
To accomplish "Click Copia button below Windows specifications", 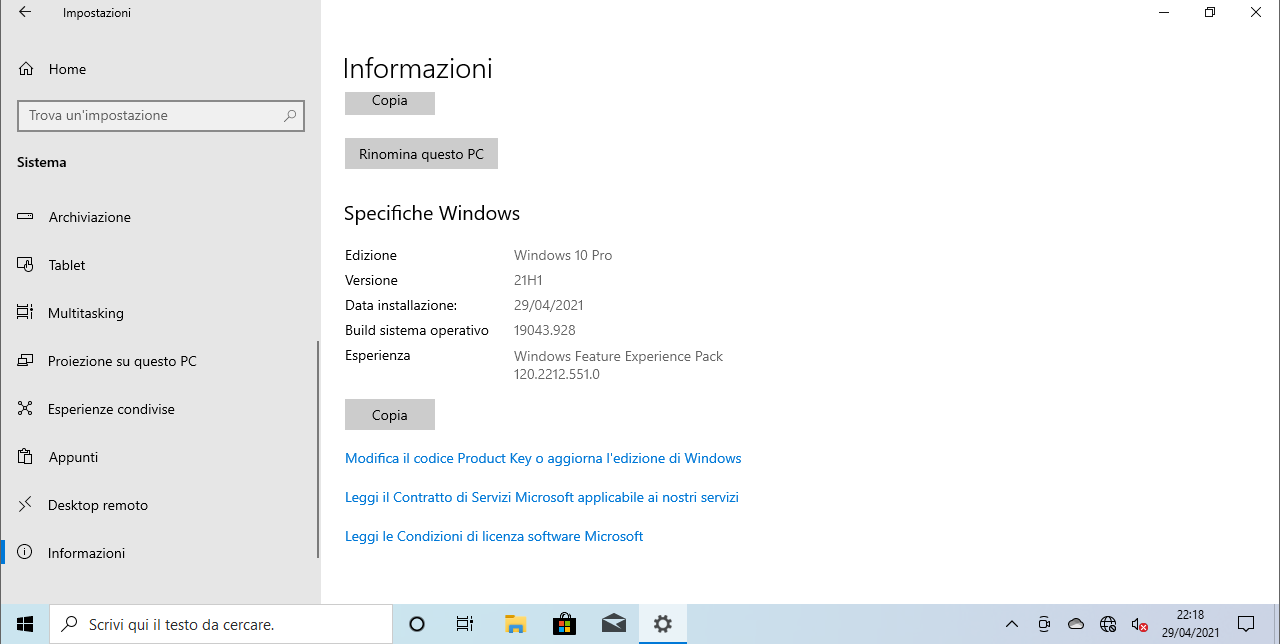I will pos(390,415).
